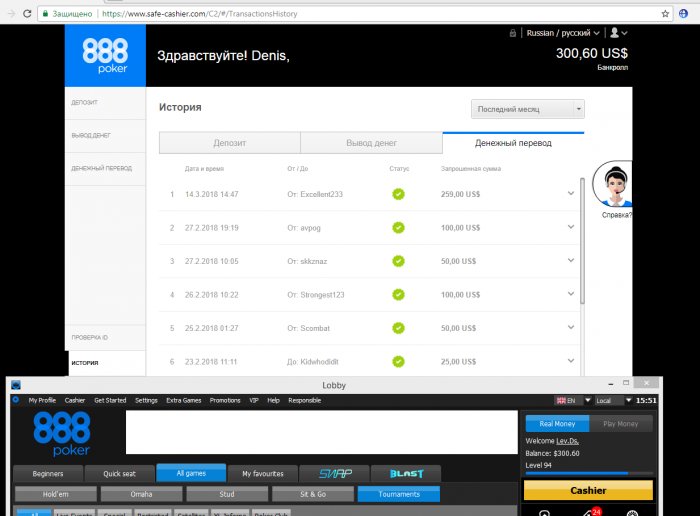This screenshot has width=700, height=516.
Task: Open VIP menu in Lobby
Action: [x=254, y=400]
